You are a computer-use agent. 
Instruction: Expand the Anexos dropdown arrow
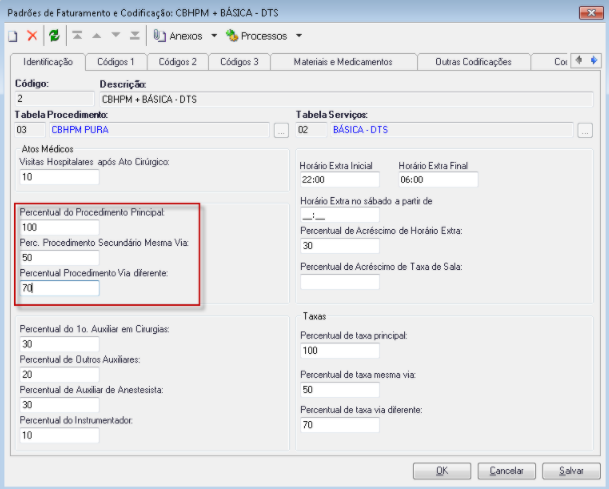point(214,36)
